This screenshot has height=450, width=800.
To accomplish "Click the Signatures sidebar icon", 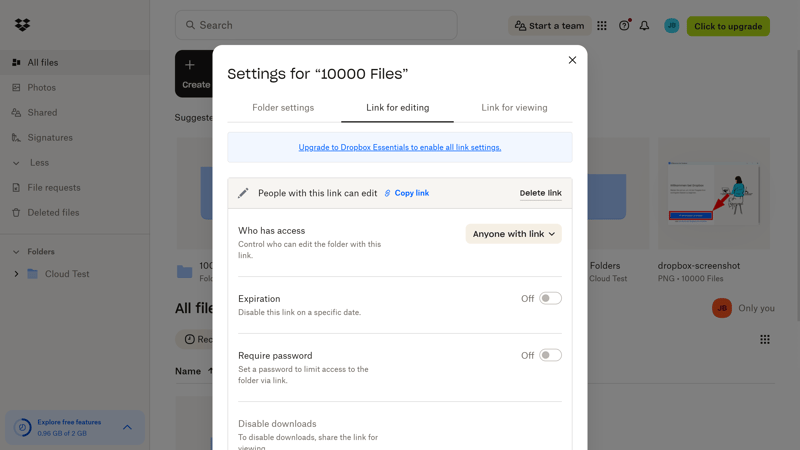I will coord(16,138).
